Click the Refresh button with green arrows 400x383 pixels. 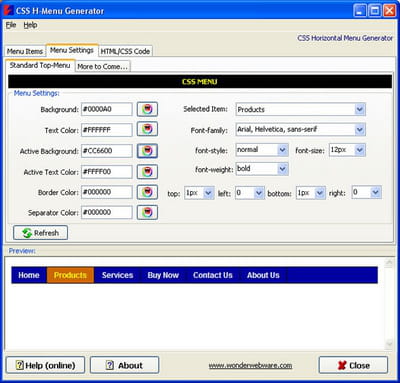point(40,233)
